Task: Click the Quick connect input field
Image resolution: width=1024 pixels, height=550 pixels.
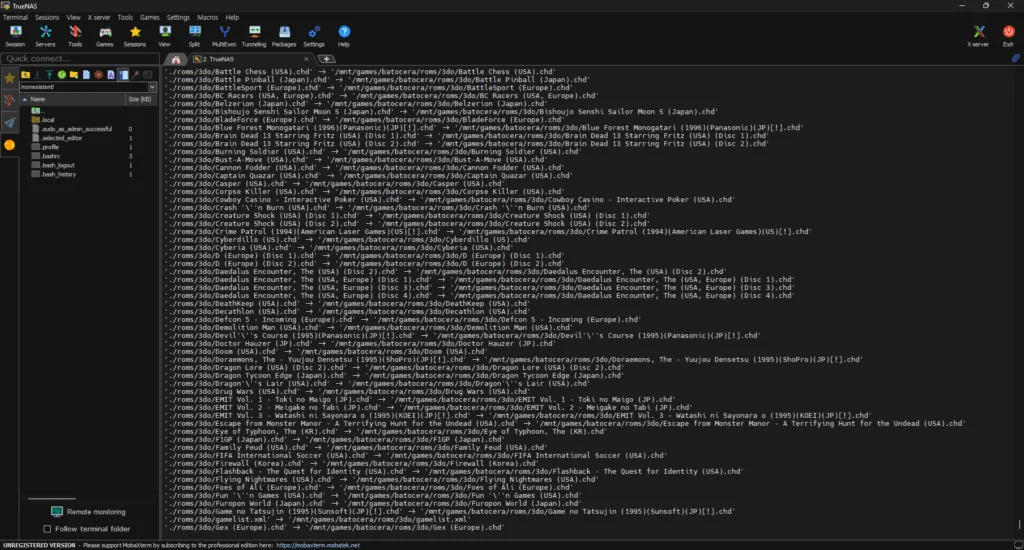Action: tap(80, 58)
